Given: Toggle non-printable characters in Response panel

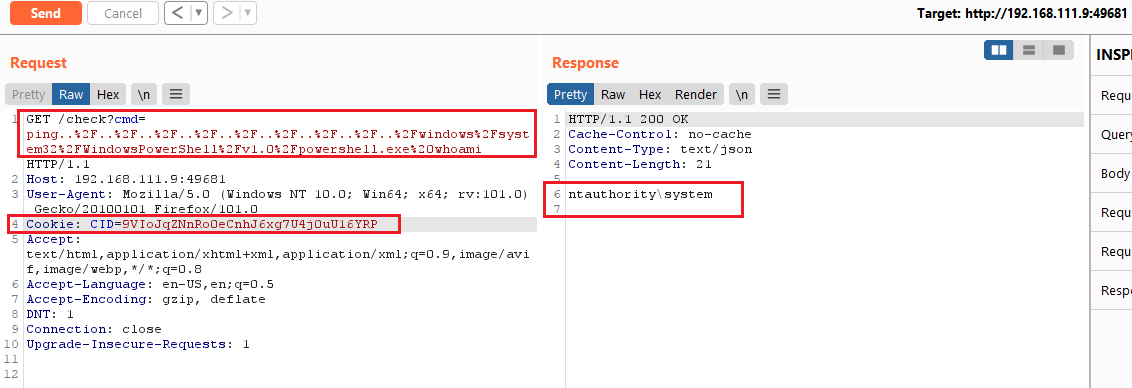Looking at the screenshot, I should (x=741, y=94).
